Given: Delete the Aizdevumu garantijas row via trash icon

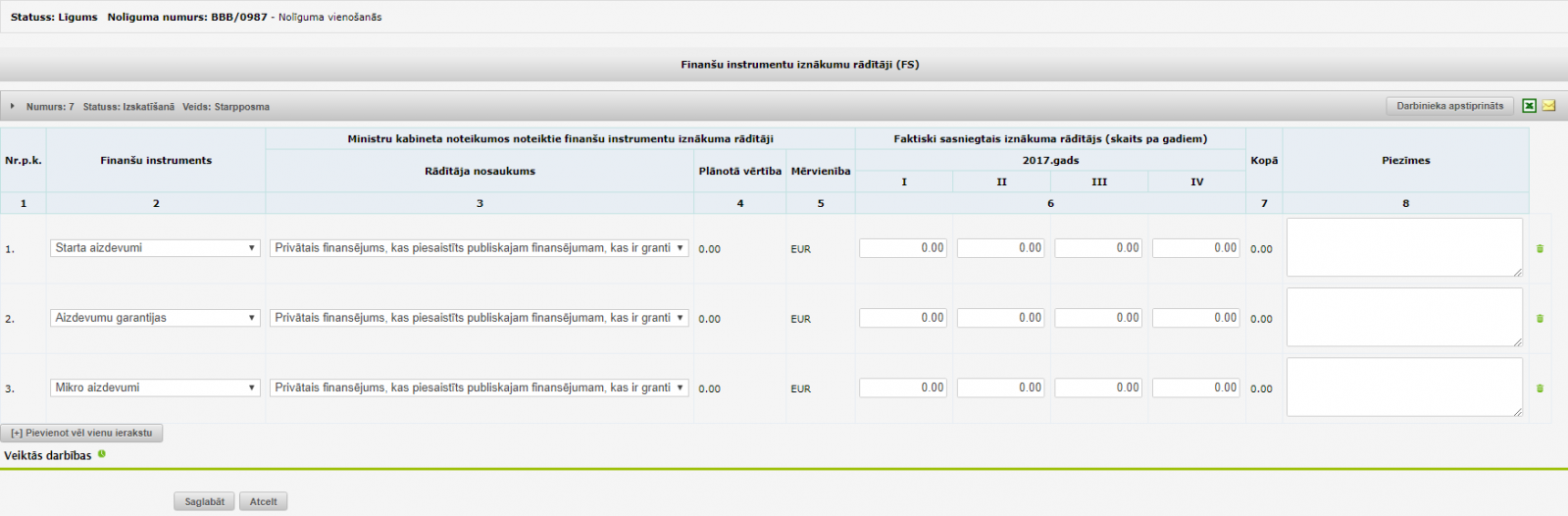Looking at the screenshot, I should pyautogui.click(x=1540, y=319).
